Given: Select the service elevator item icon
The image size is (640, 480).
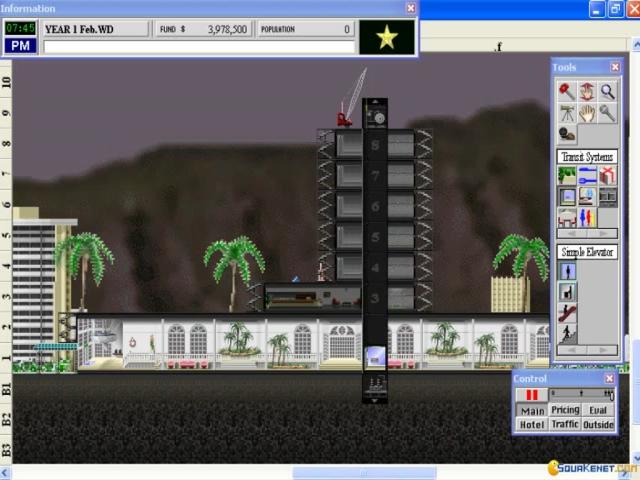Looking at the screenshot, I should coord(567,292).
